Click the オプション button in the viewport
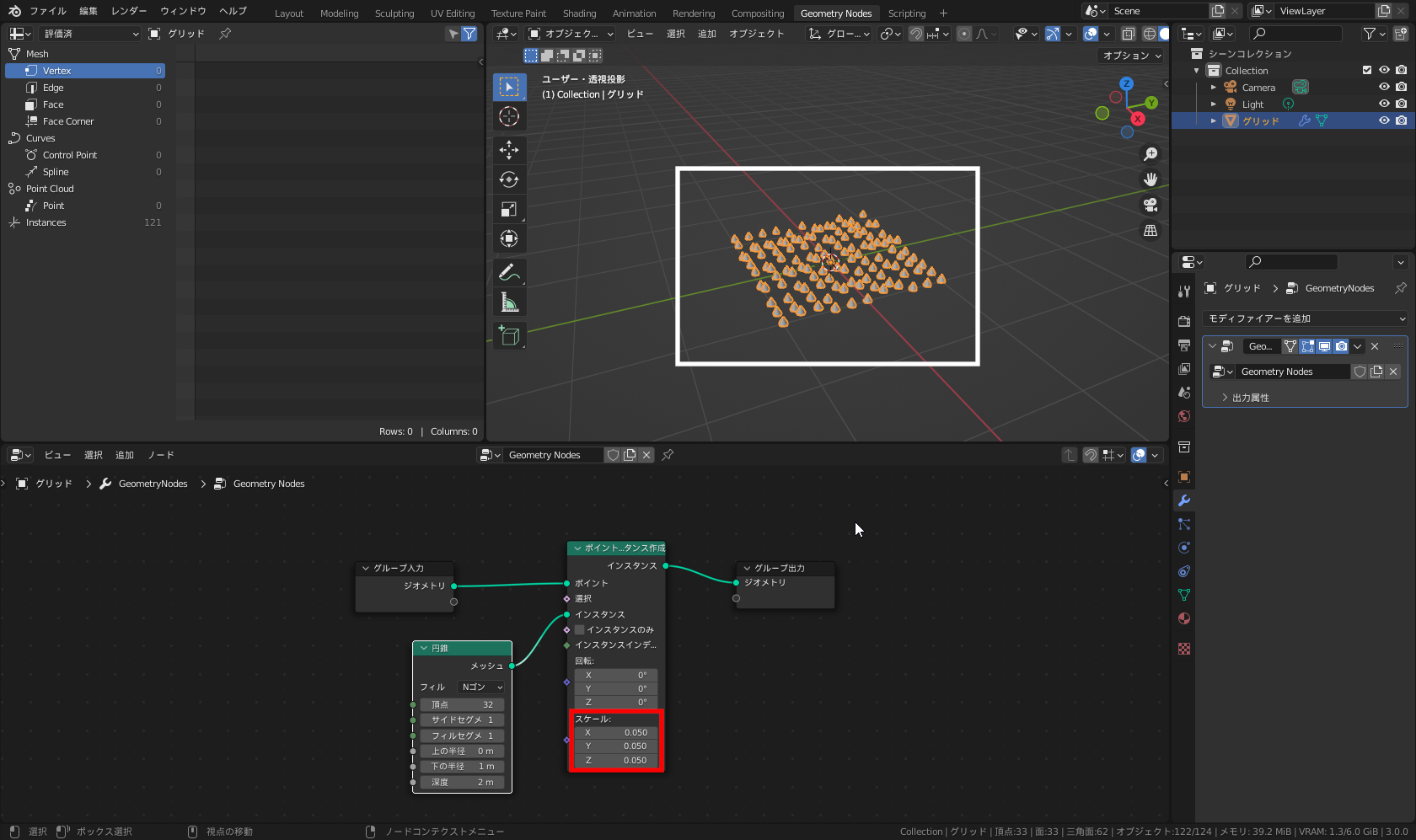This screenshot has height=840, width=1416. pos(1132,56)
